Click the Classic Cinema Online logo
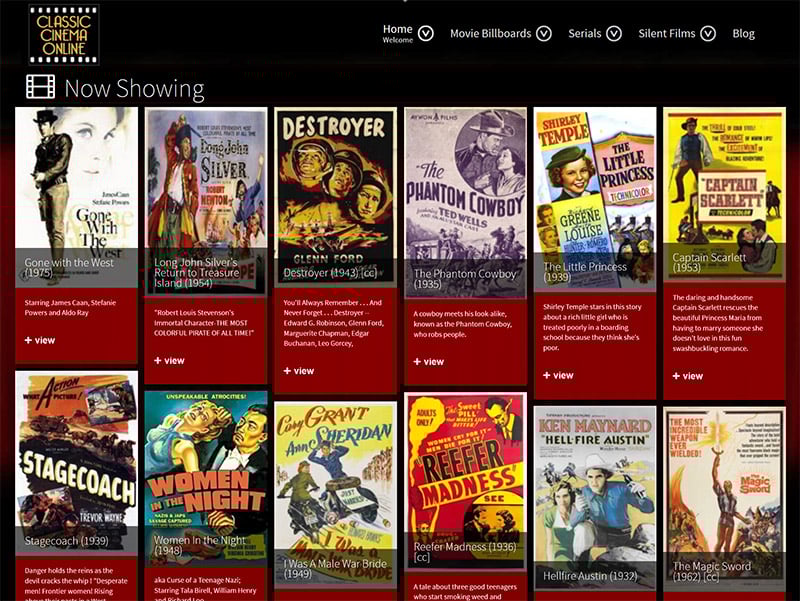Viewport: 800px width, 601px height. pos(64,34)
